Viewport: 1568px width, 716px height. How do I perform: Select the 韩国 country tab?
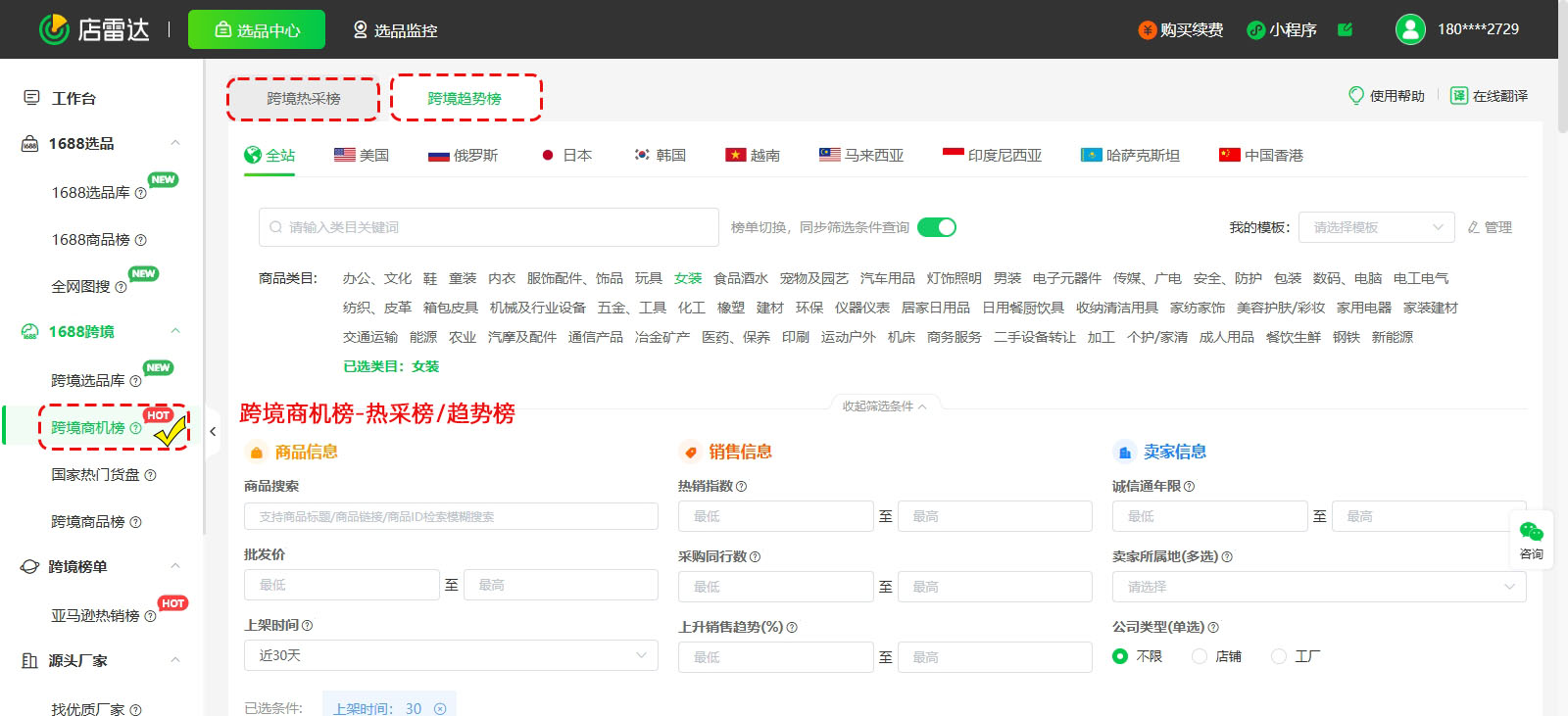point(660,155)
